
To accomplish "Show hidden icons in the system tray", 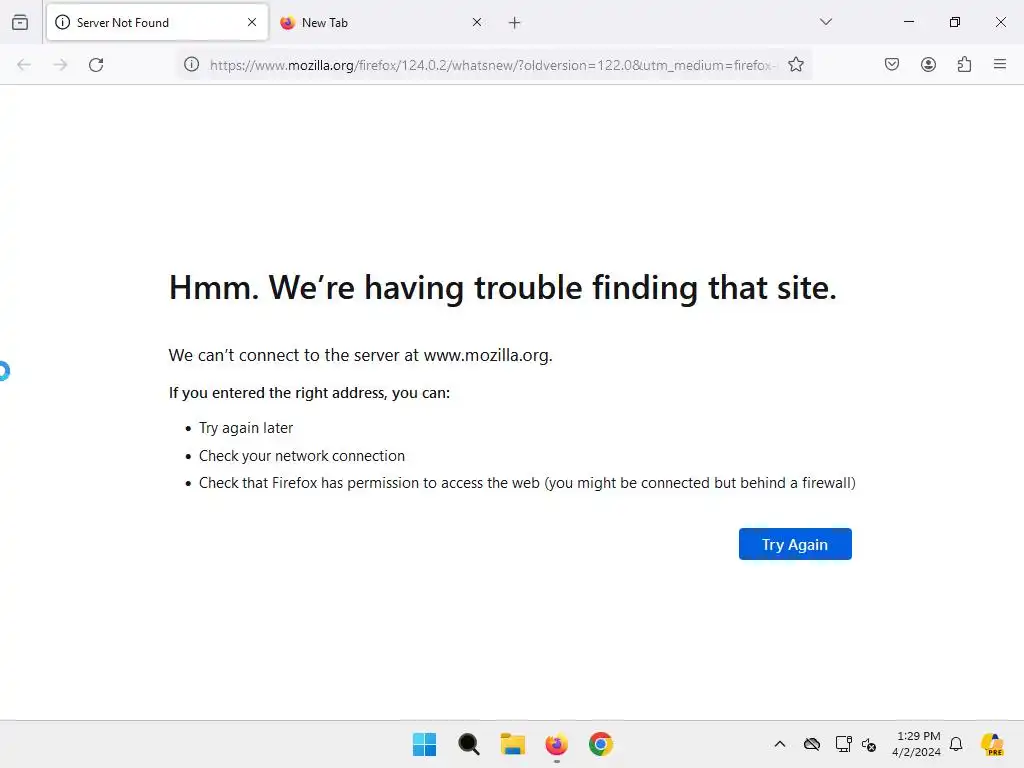I will point(780,744).
